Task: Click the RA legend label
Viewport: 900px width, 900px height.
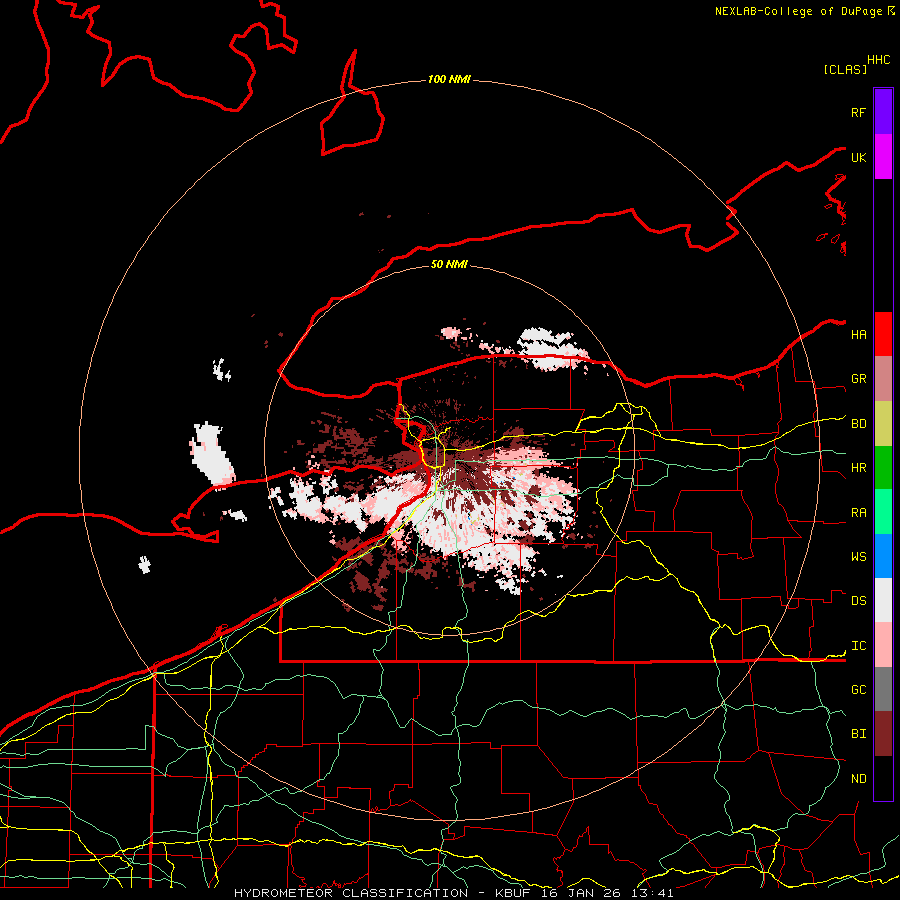Action: (858, 513)
